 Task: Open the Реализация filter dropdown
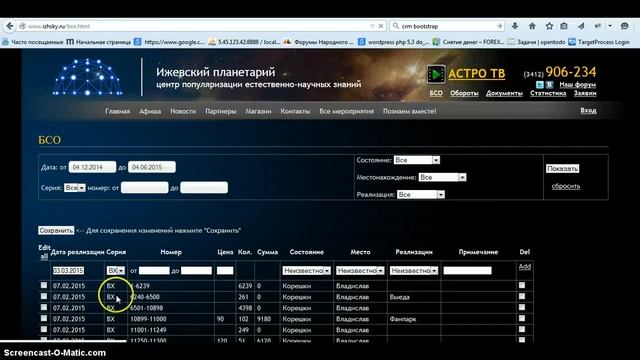[420, 194]
